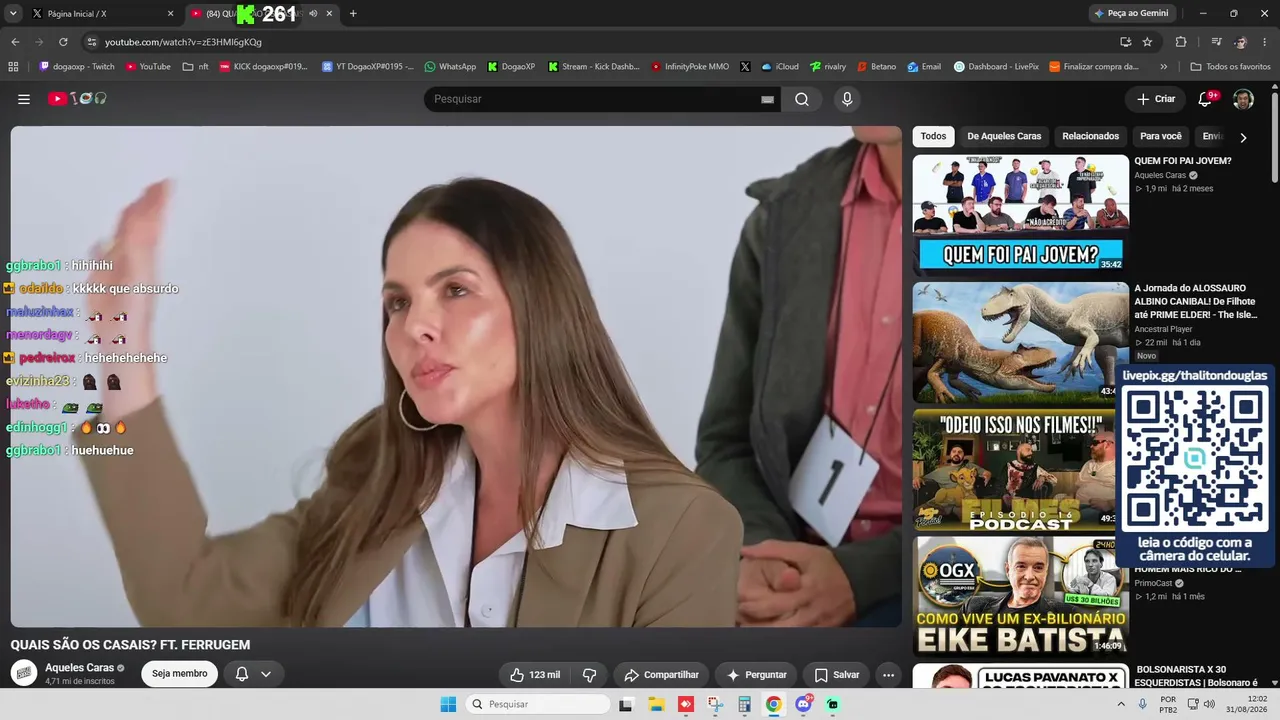1280x720 pixels.
Task: Toggle the notification bell for Aqueles Caras
Action: (x=253, y=674)
